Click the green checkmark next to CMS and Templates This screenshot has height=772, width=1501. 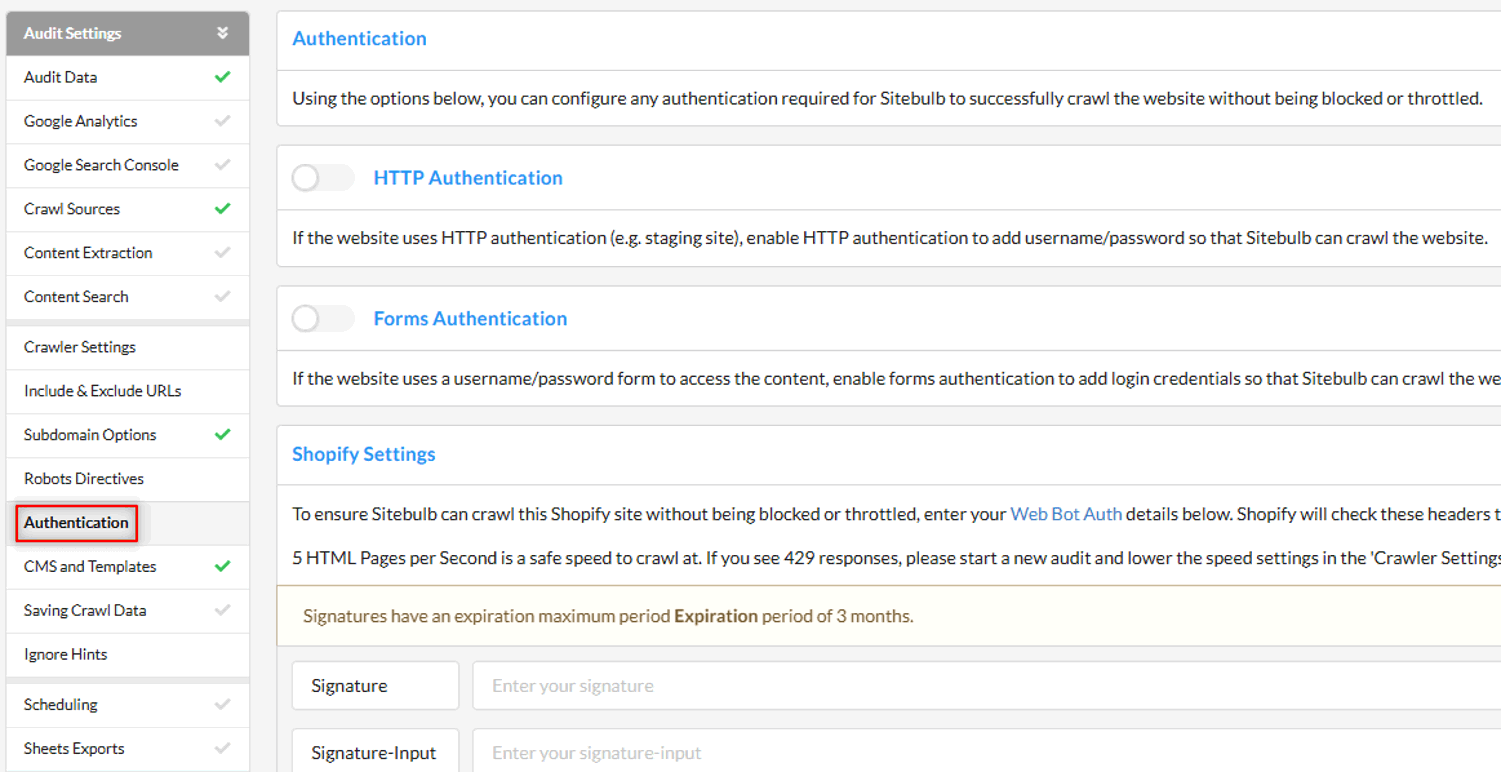pos(221,566)
